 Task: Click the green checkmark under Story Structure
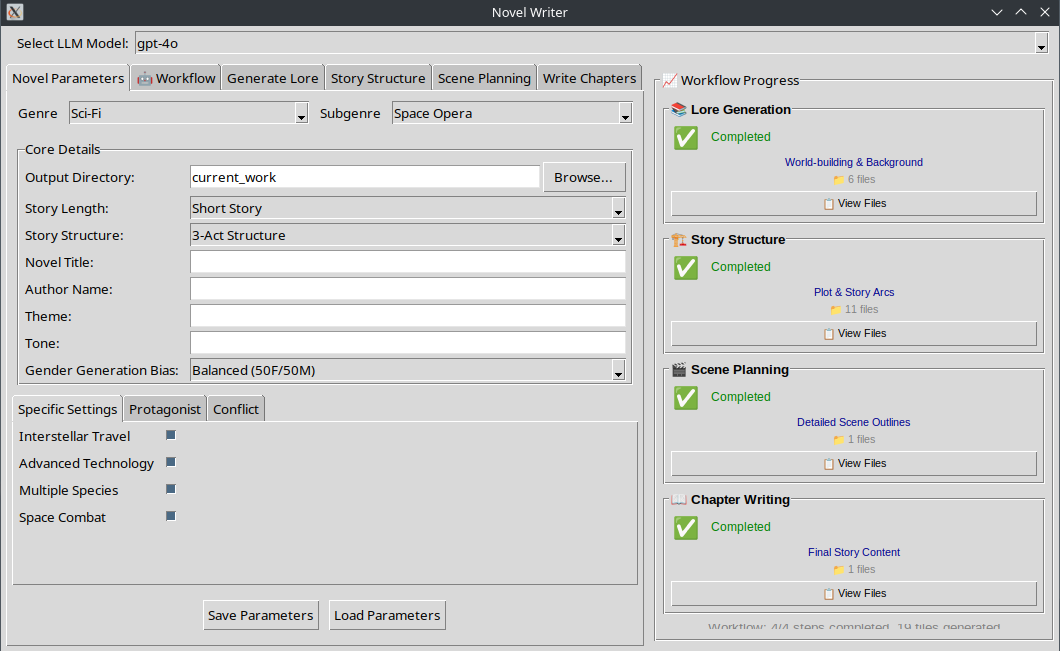coord(686,268)
